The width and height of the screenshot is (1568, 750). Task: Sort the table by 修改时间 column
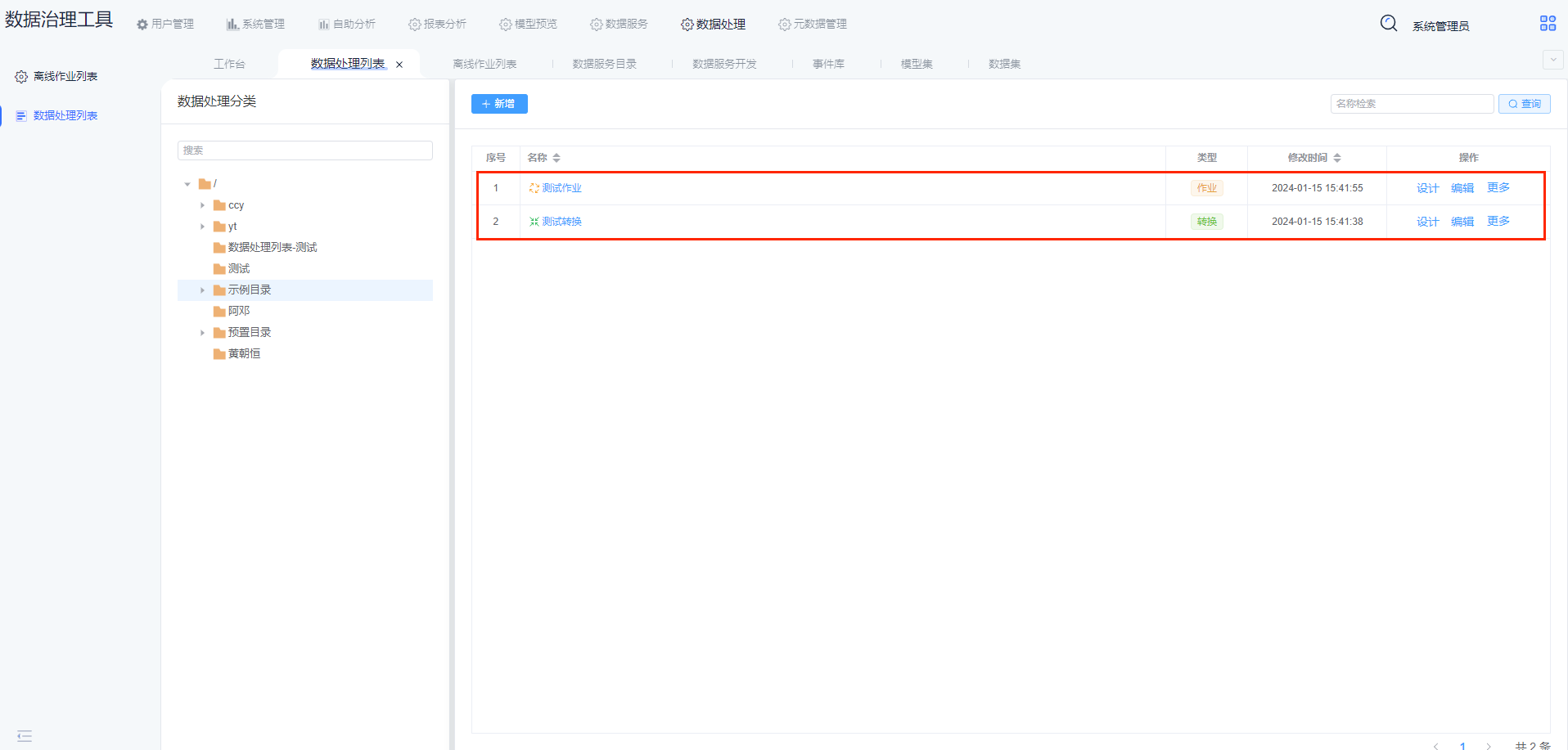1337,158
